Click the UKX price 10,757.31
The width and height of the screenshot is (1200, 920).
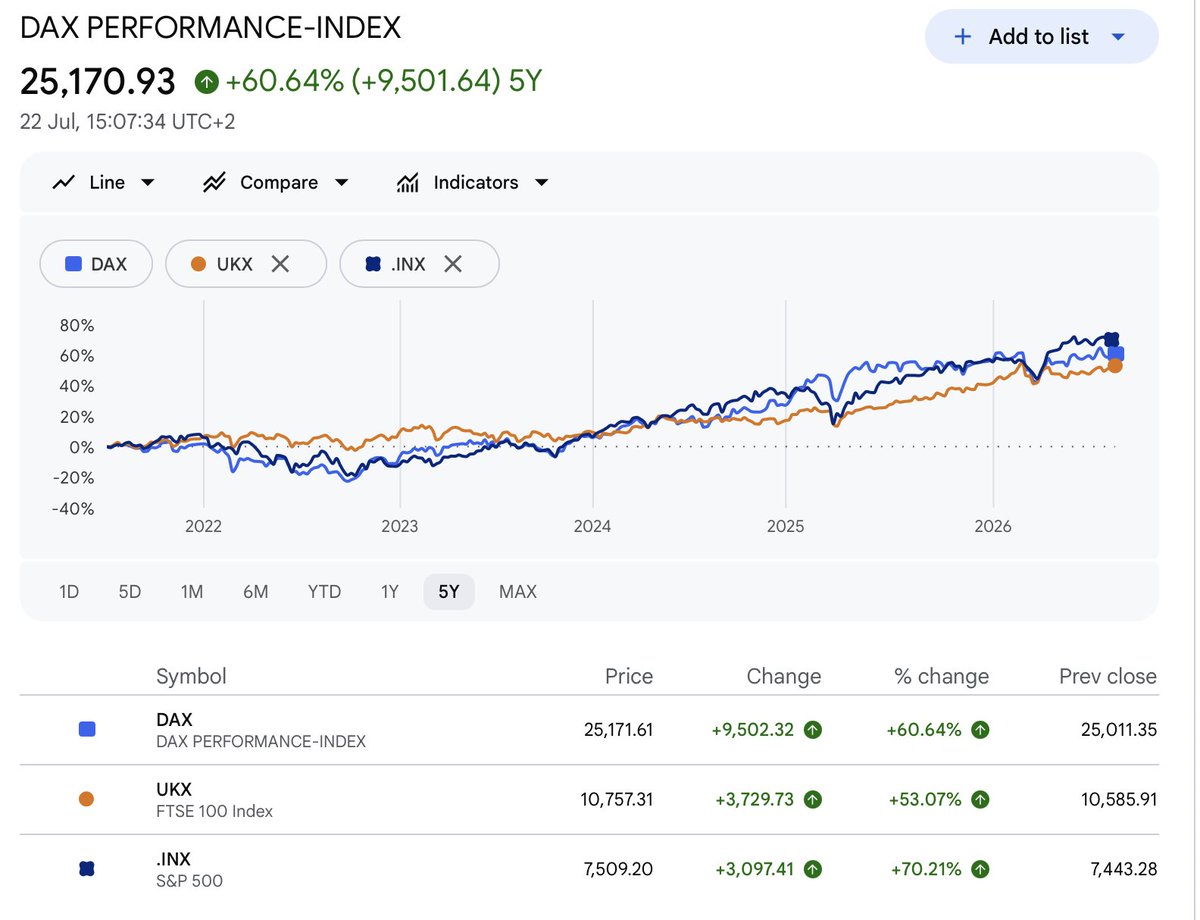(x=618, y=800)
